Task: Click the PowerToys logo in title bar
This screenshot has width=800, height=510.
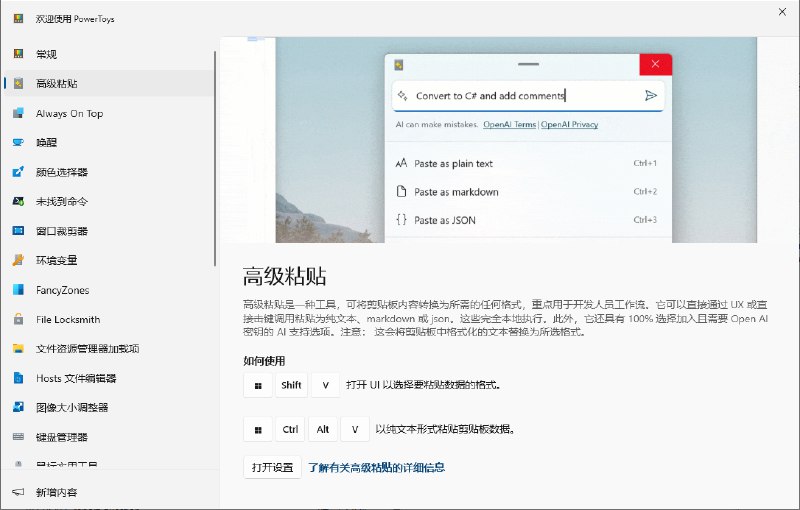Action: tap(18, 19)
